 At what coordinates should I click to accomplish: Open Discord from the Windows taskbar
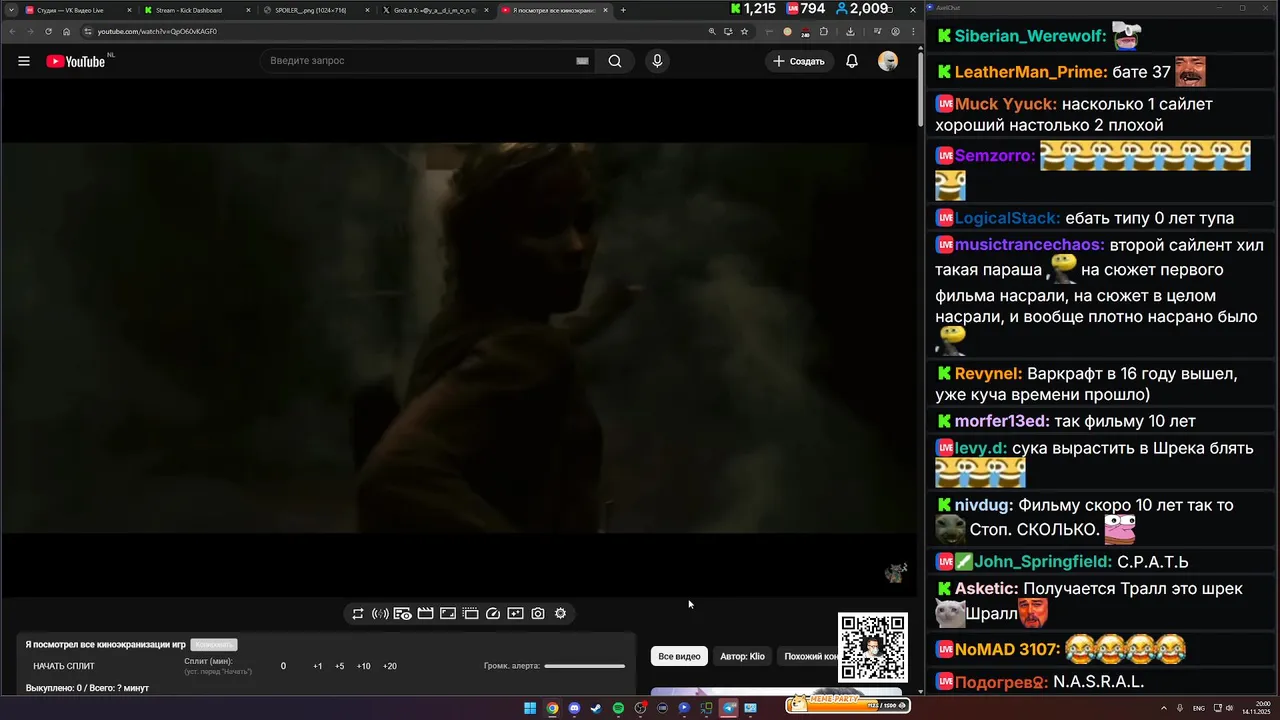click(574, 708)
